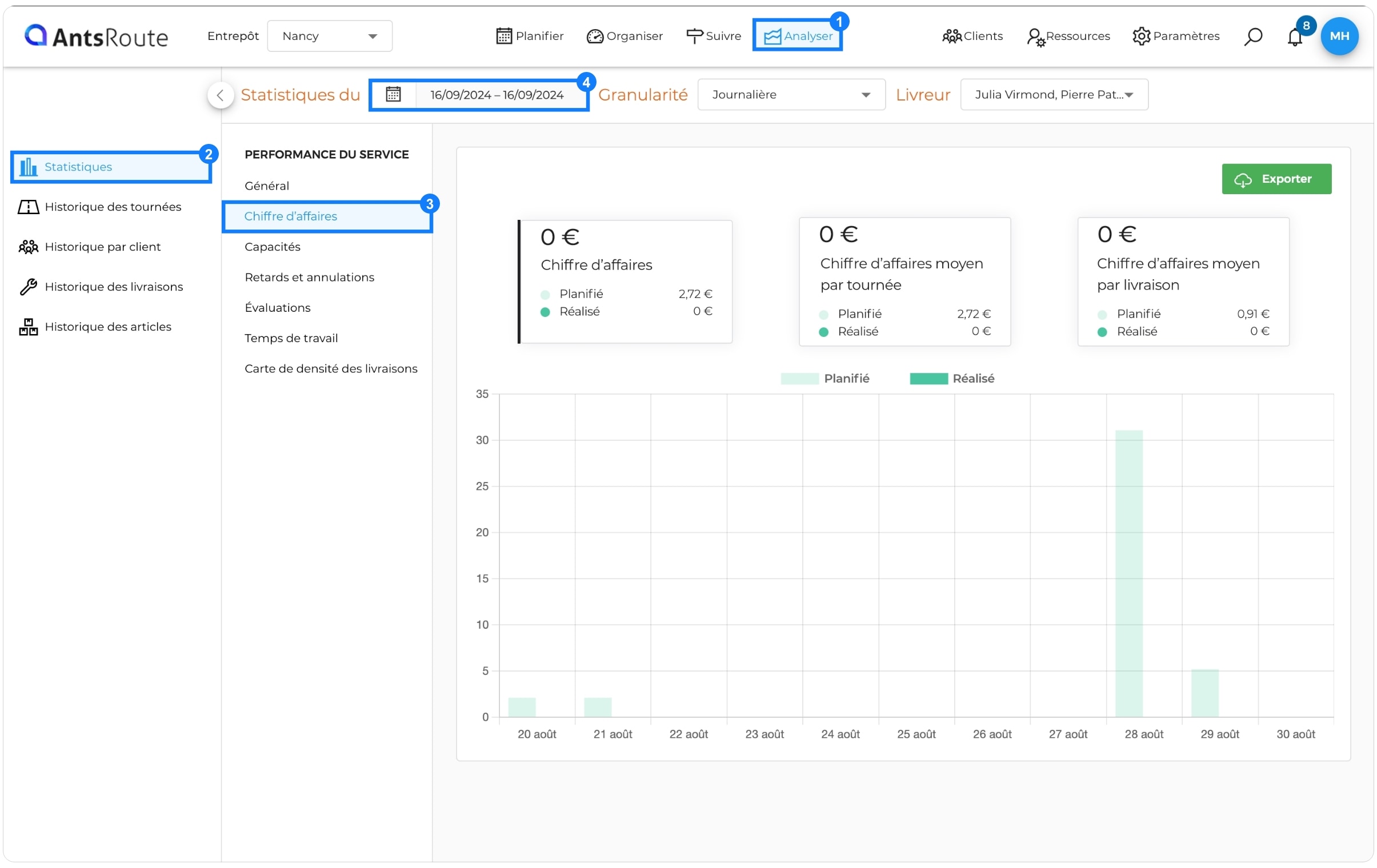Toggle Réalisé series in chart legend

(x=951, y=379)
